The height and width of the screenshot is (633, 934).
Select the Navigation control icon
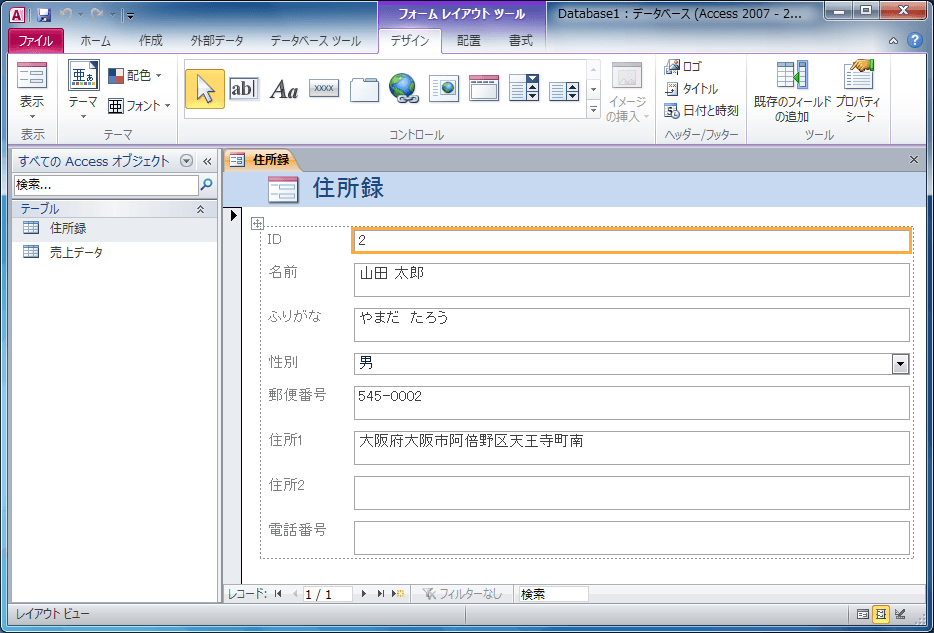pos(484,89)
